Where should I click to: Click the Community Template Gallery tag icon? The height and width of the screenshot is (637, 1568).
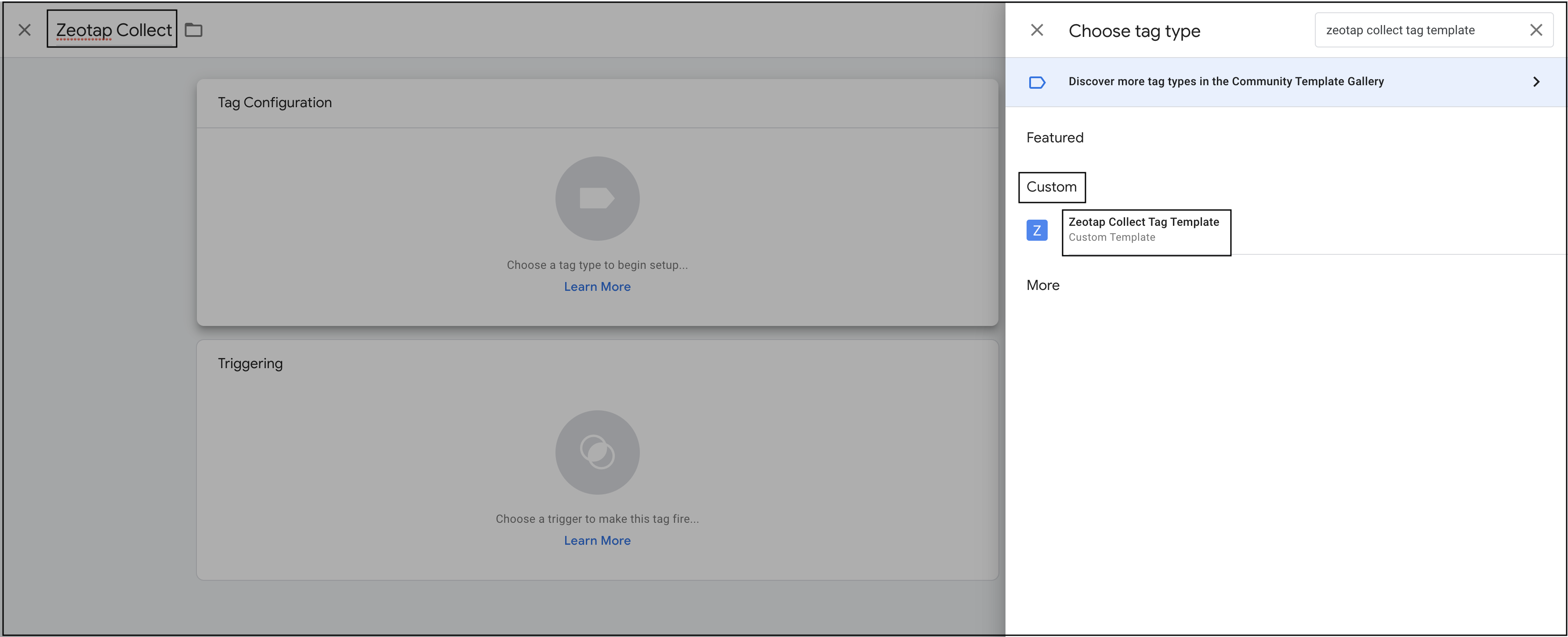1037,82
